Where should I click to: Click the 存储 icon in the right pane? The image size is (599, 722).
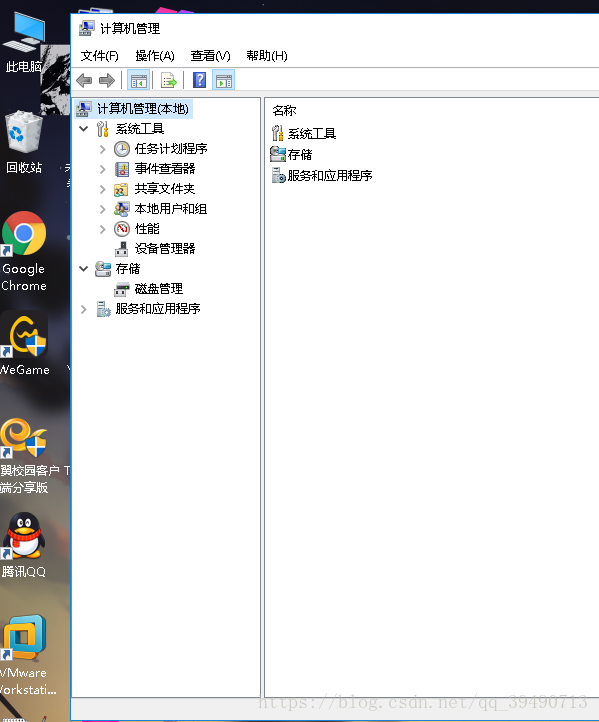278,154
